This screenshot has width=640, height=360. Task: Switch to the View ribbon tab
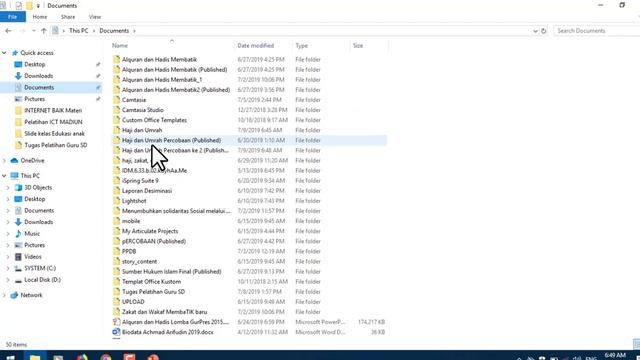tap(95, 17)
